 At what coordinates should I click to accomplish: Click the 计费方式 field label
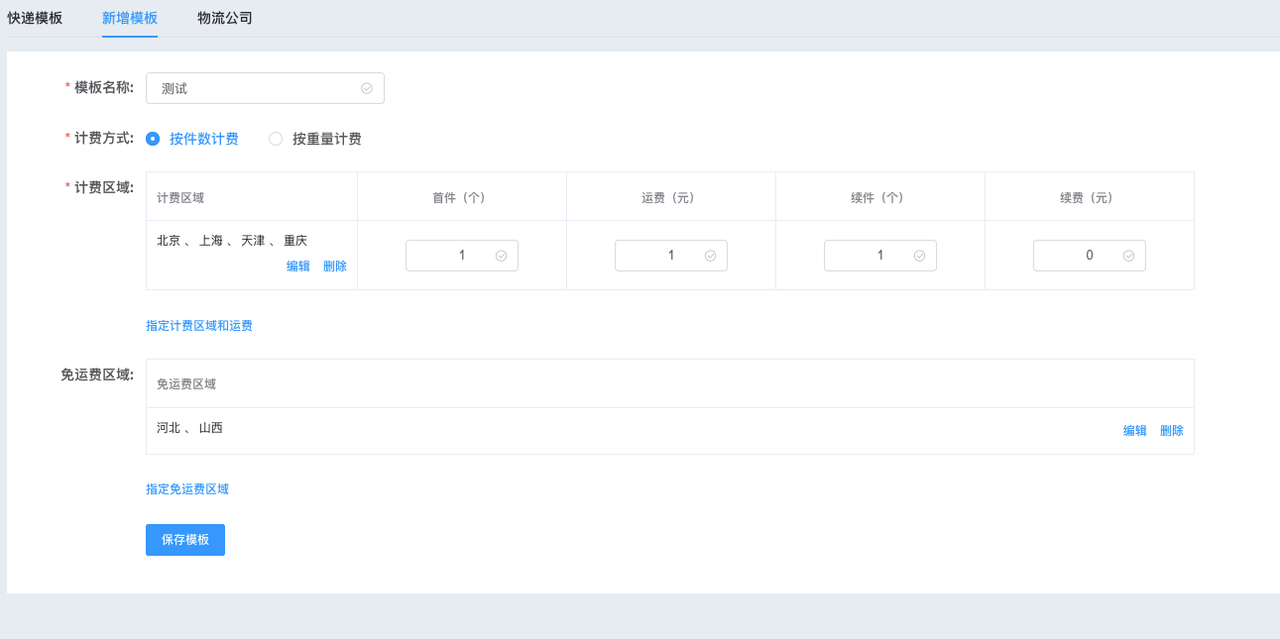[104, 138]
